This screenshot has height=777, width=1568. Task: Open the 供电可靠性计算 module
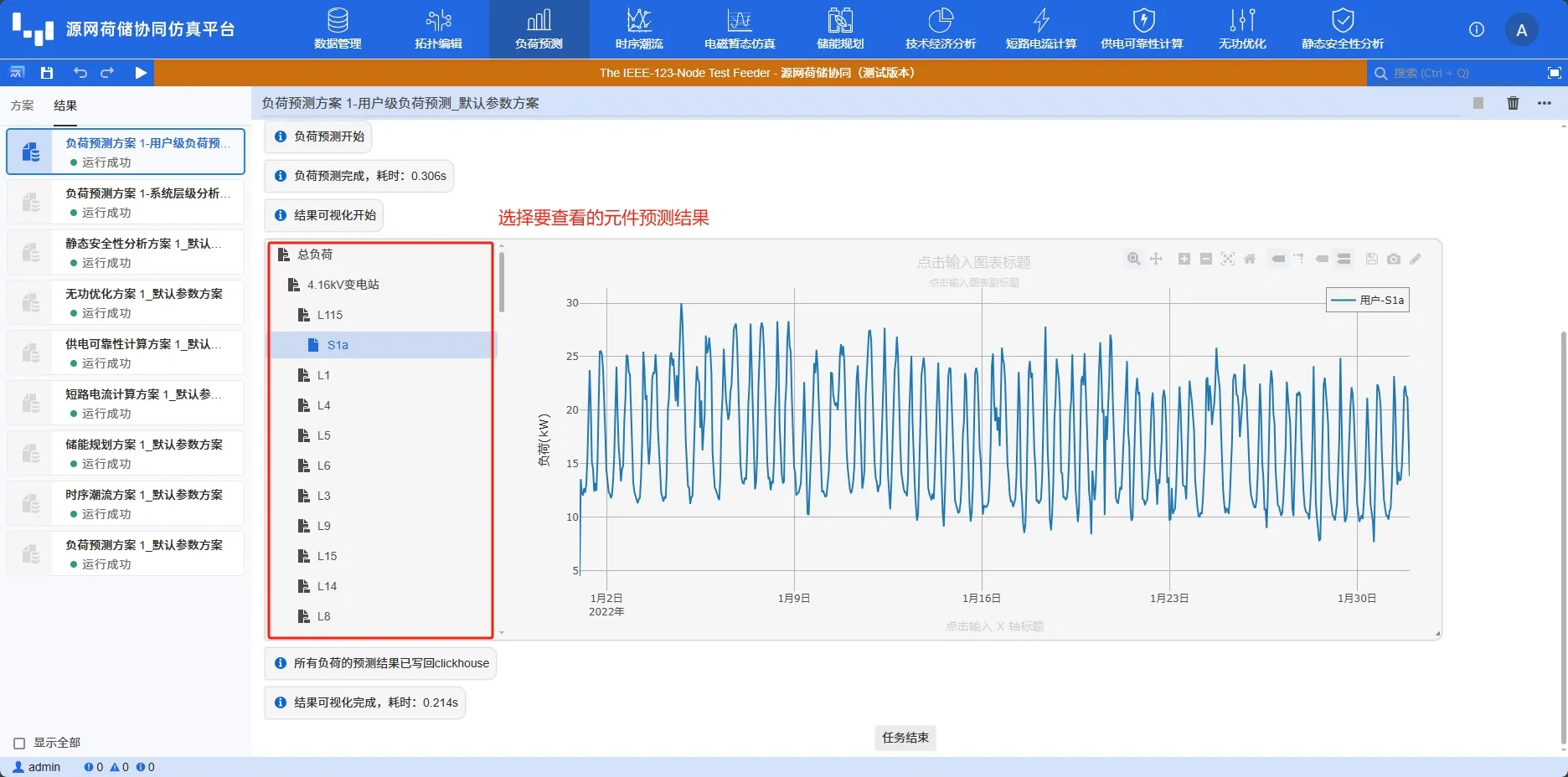tap(1142, 28)
